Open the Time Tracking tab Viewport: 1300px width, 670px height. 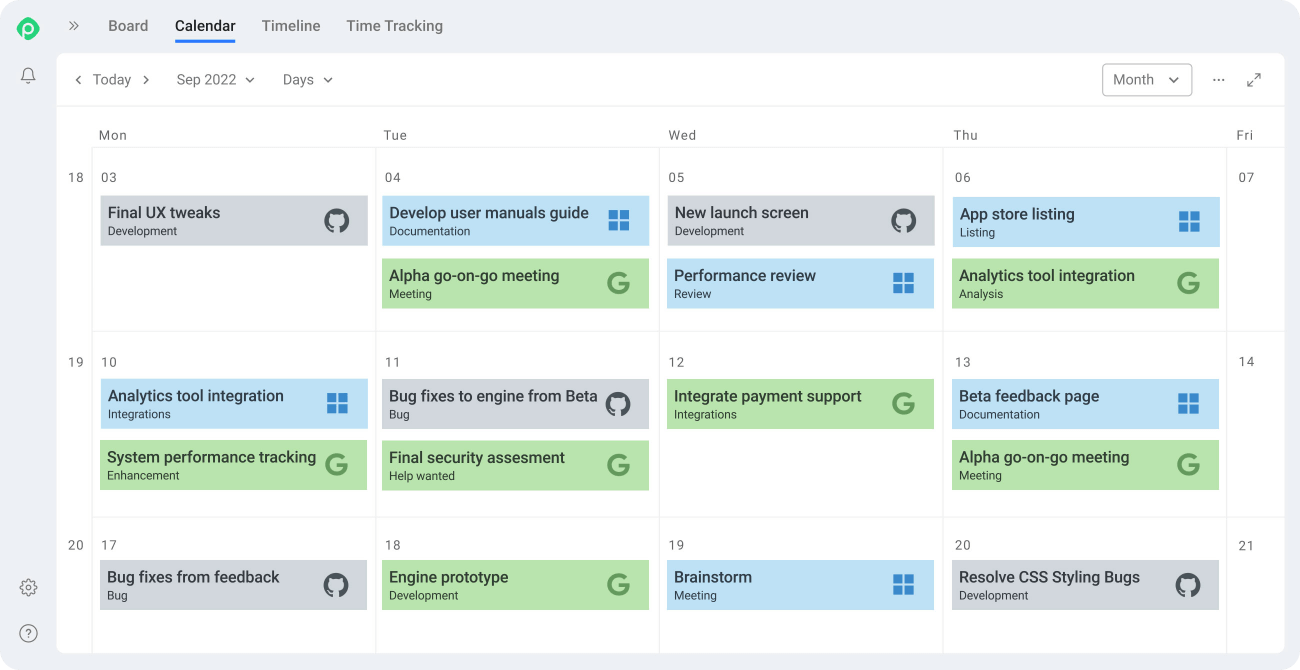[394, 26]
